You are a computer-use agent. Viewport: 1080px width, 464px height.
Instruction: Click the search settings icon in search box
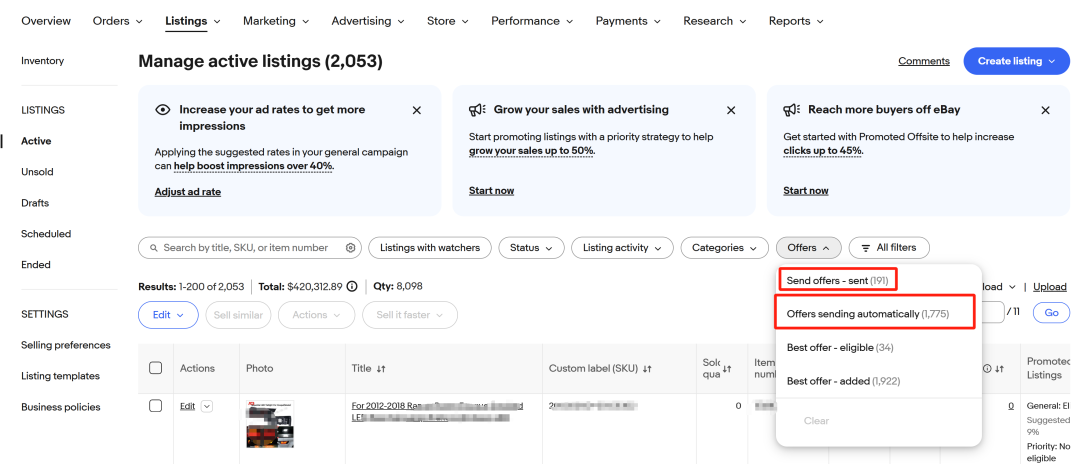[351, 248]
